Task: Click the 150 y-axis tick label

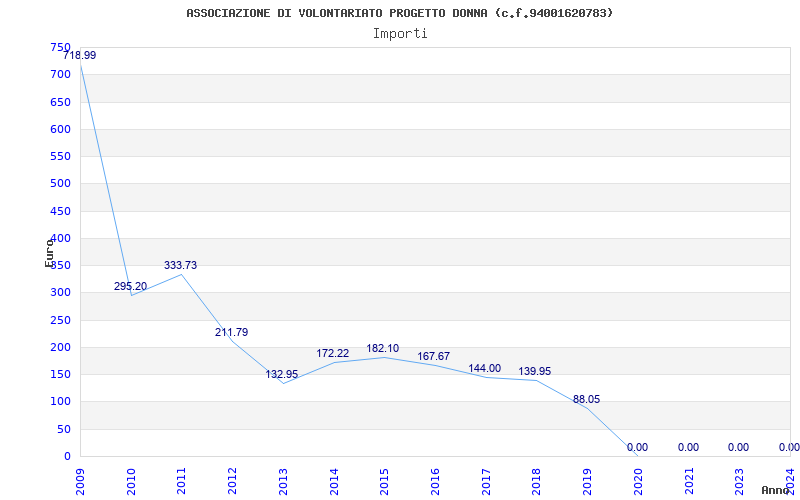Action: [60, 374]
